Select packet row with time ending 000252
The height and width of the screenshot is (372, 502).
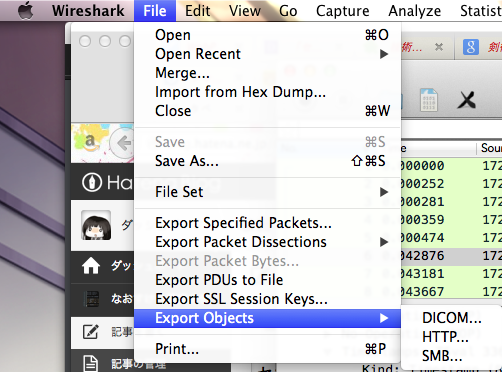point(451,184)
